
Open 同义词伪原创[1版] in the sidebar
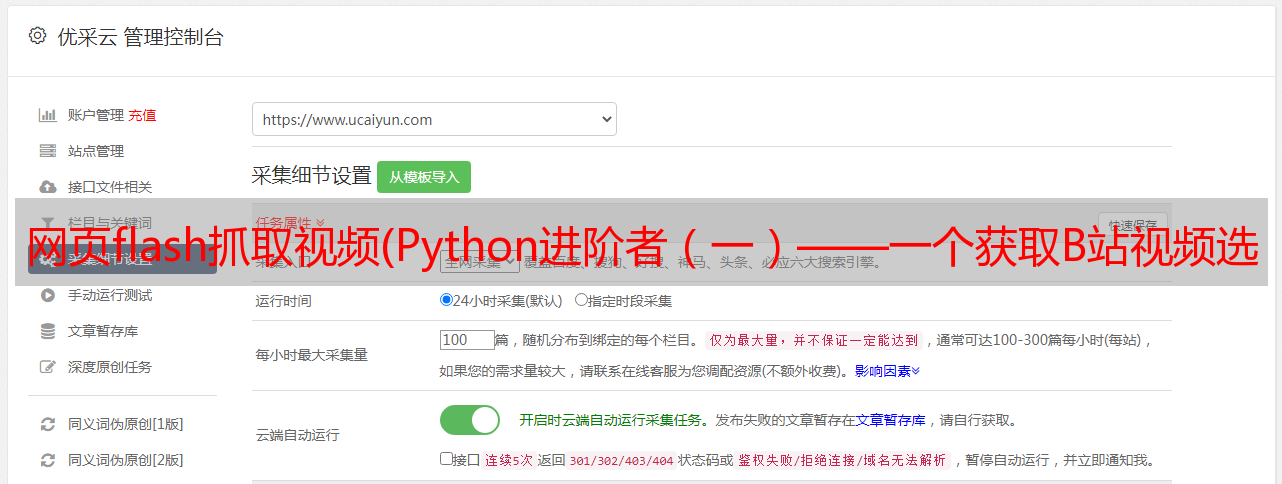click(x=126, y=424)
